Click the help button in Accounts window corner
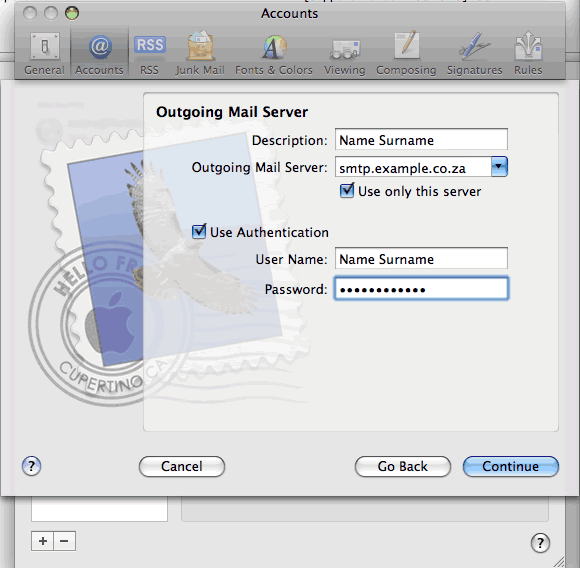This screenshot has width=580, height=568. click(540, 543)
